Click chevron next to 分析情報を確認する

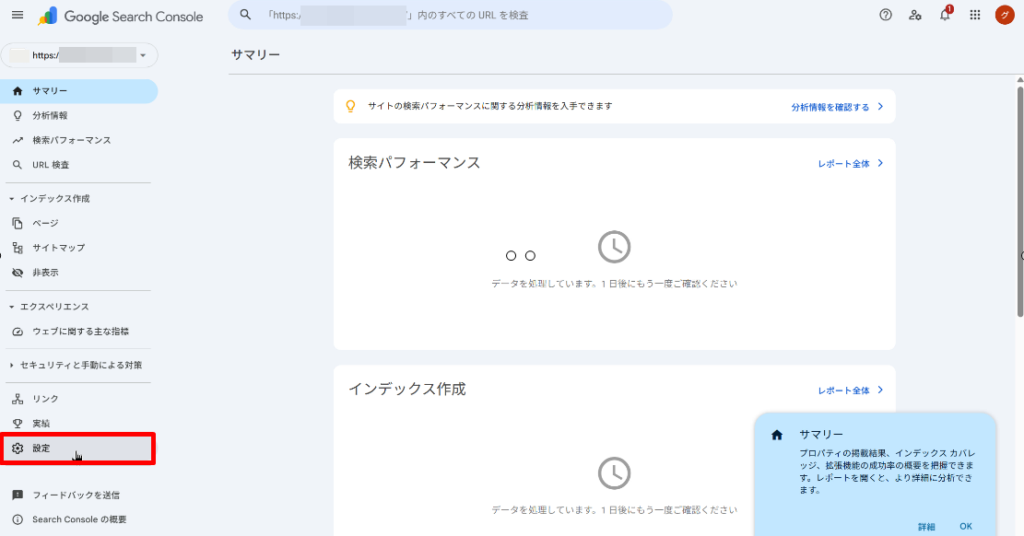[880, 106]
